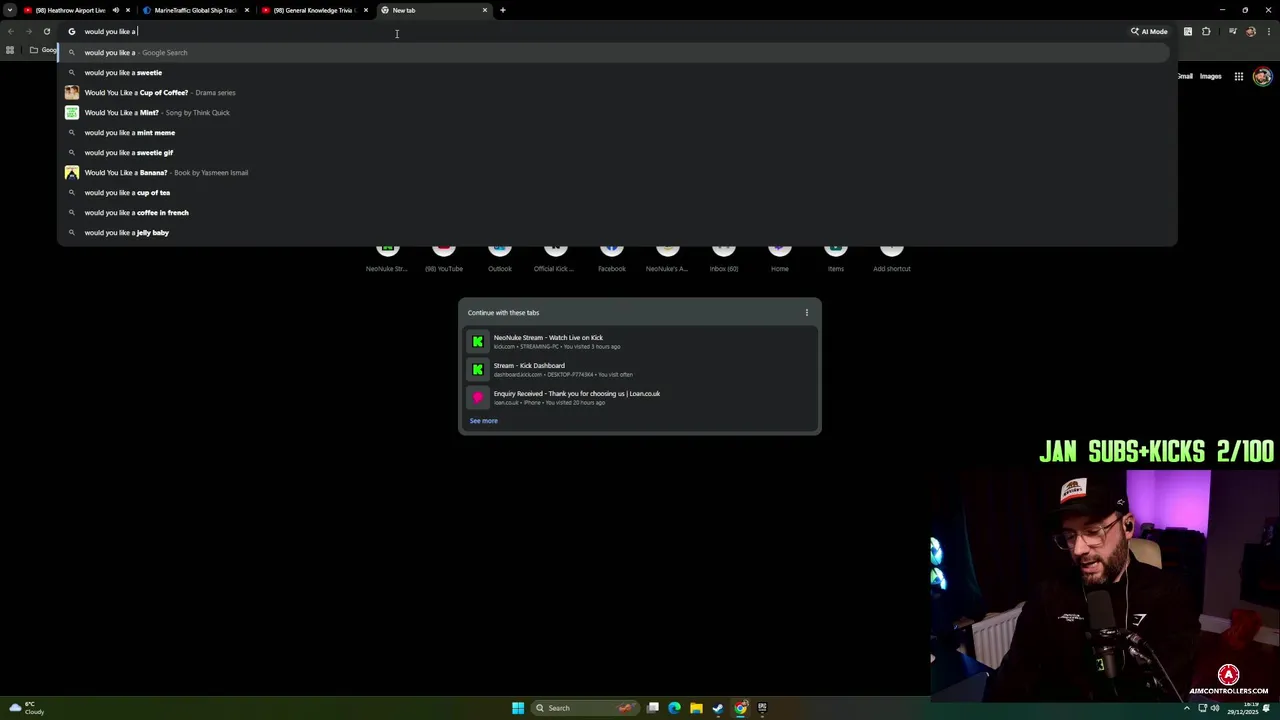Click the browser forward arrow
This screenshot has height=720, width=1280.
point(29,31)
